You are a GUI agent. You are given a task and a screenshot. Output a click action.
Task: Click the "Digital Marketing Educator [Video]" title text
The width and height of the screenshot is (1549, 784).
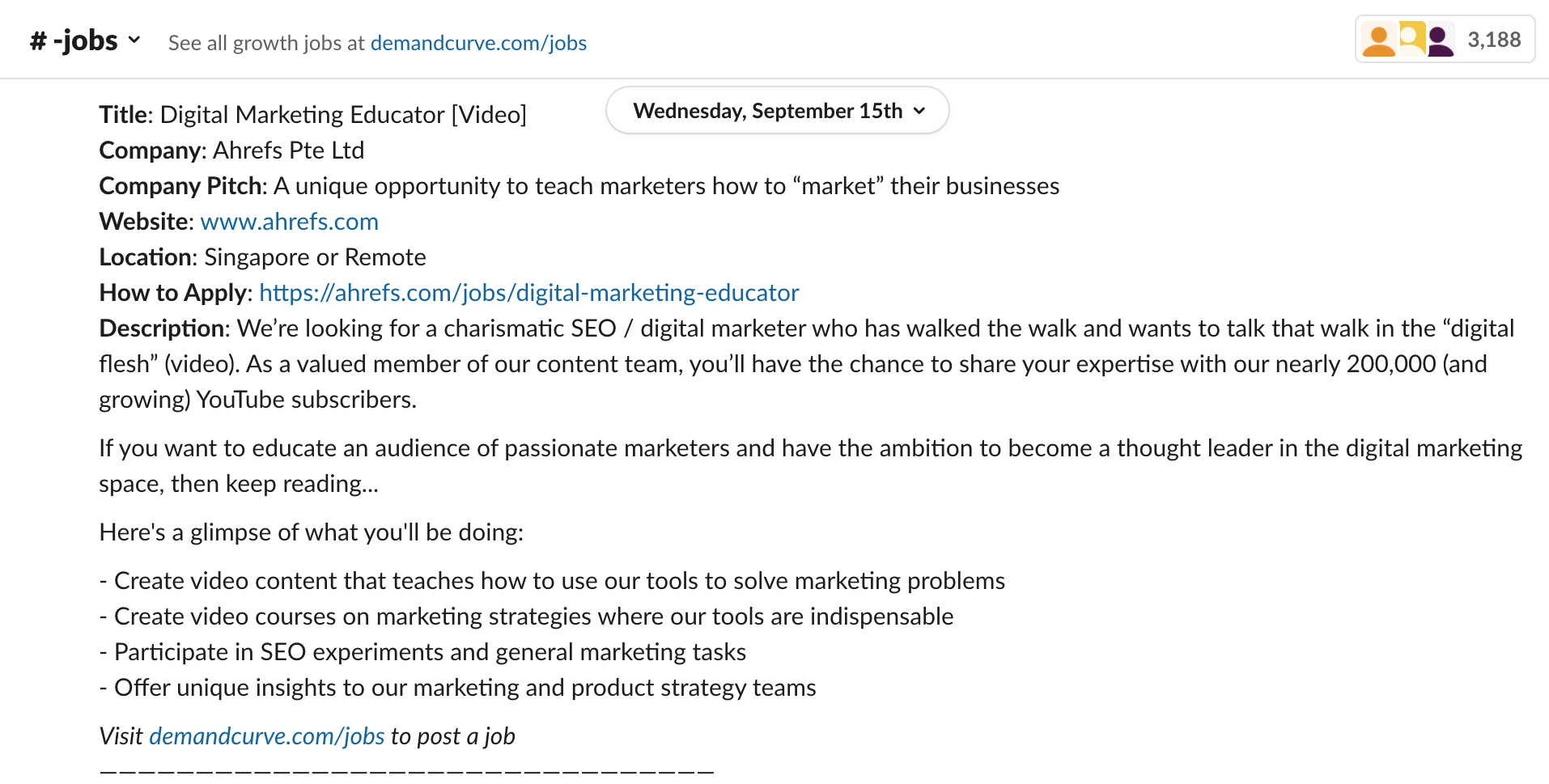[x=343, y=115]
